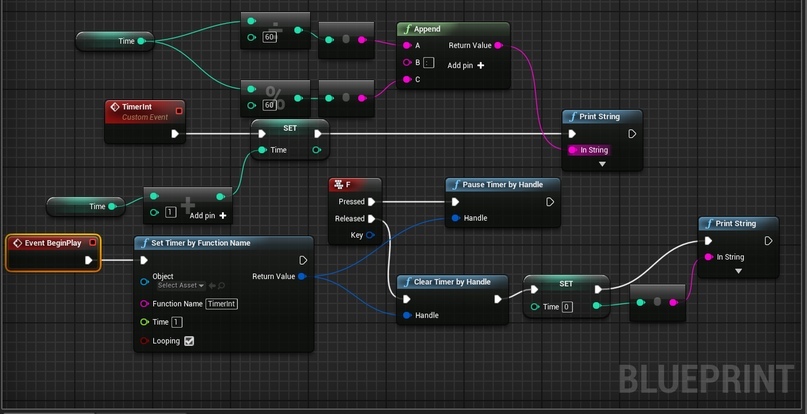Click the search icon beside Select Asset
Screen dimensions: 807x414
[x=221, y=285]
